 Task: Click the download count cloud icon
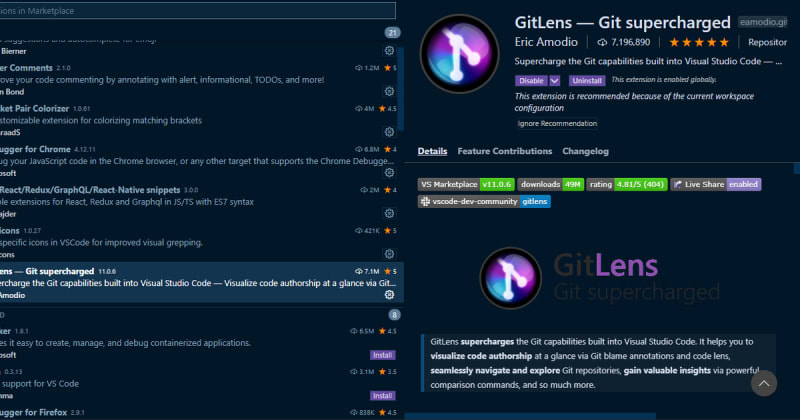click(602, 43)
